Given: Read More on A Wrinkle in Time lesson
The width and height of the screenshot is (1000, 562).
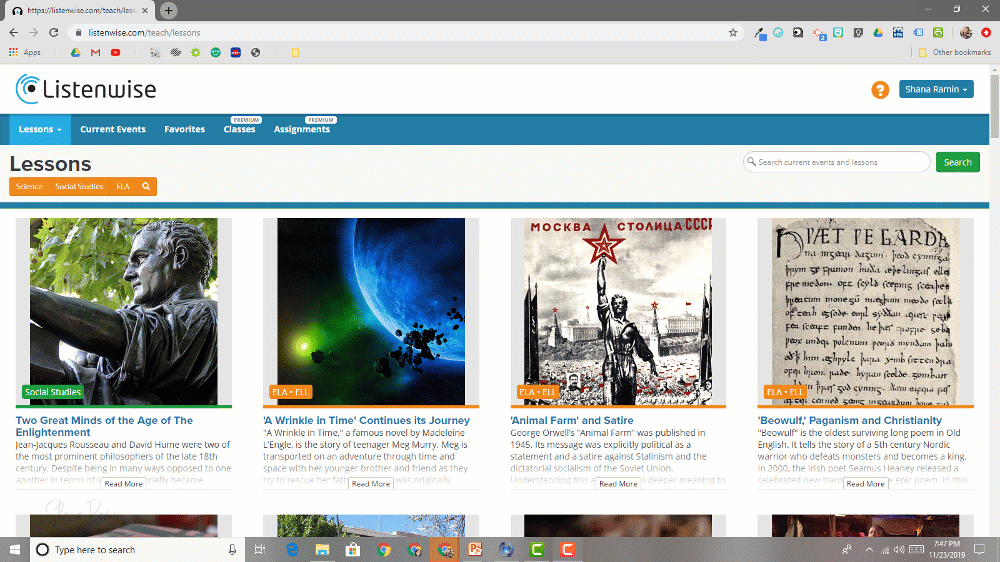Looking at the screenshot, I should point(371,484).
